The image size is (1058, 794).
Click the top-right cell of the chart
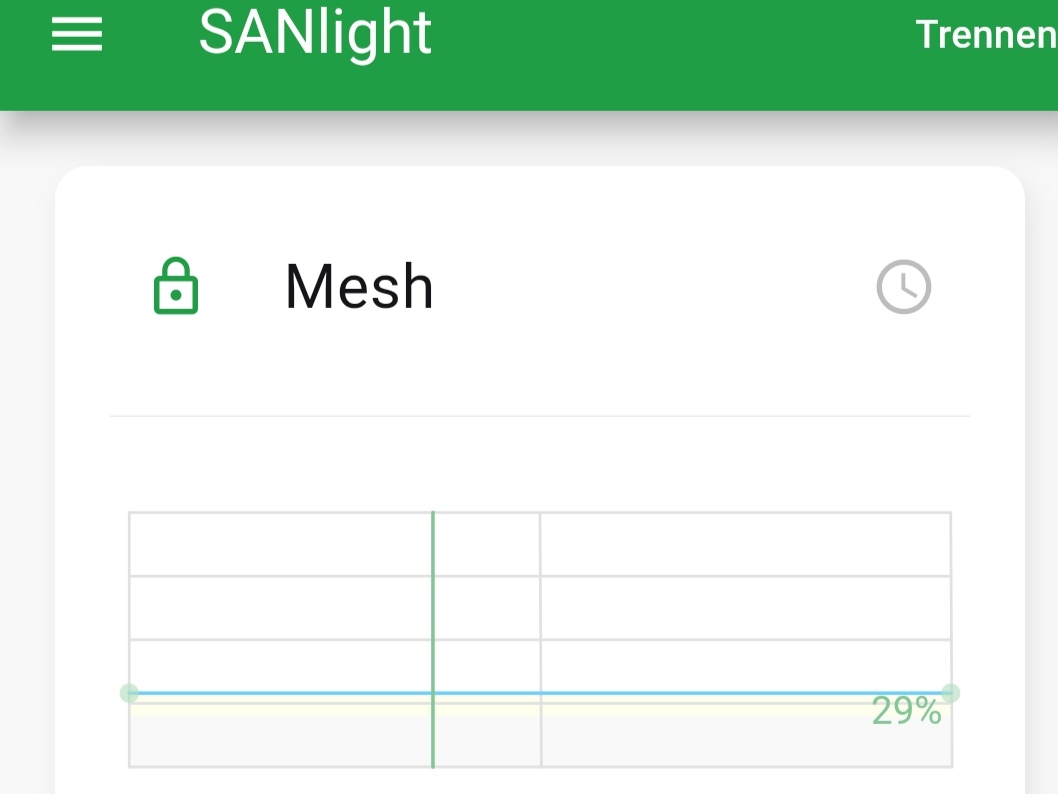[x=746, y=544]
